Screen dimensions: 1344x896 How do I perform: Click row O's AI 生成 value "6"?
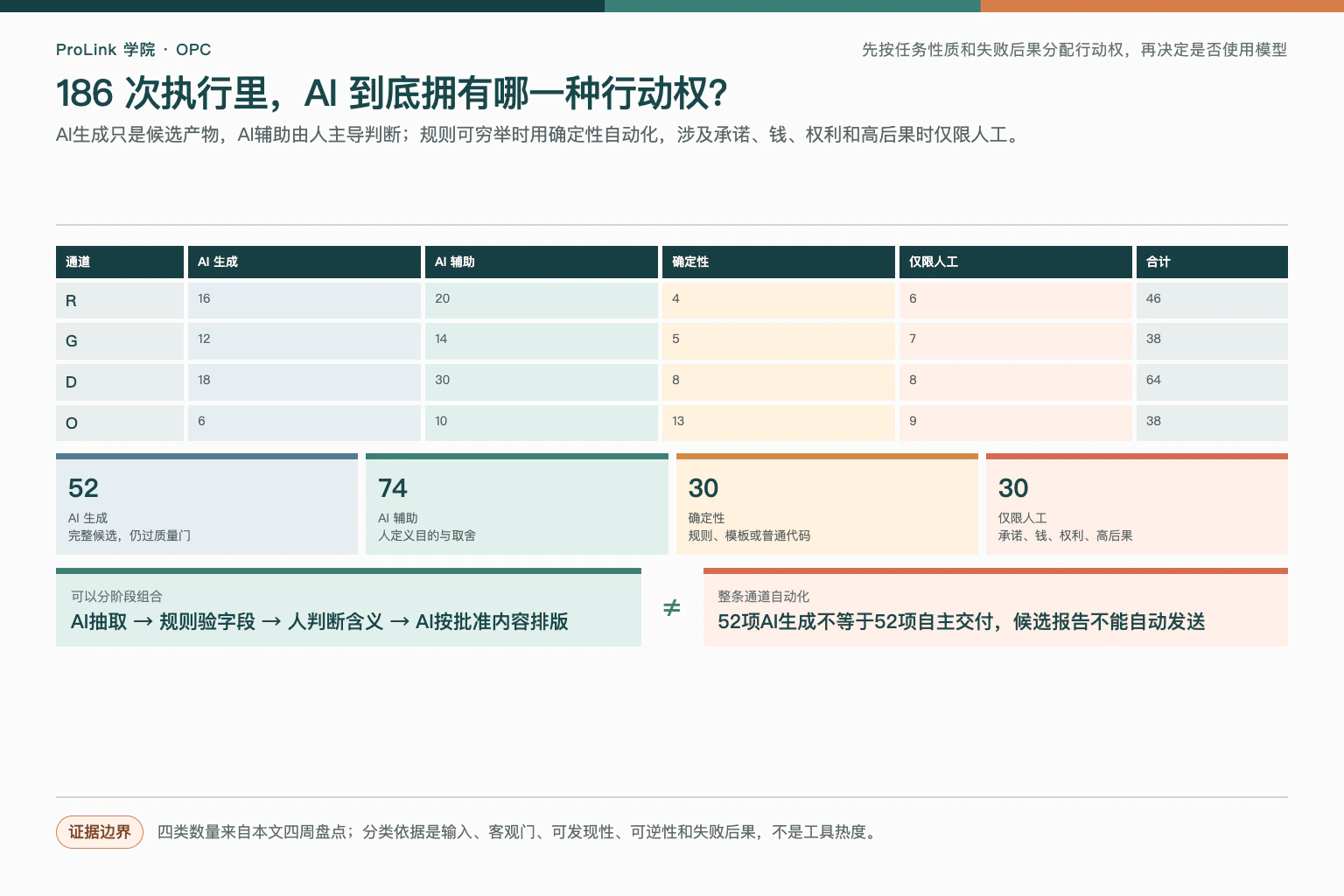pyautogui.click(x=201, y=421)
